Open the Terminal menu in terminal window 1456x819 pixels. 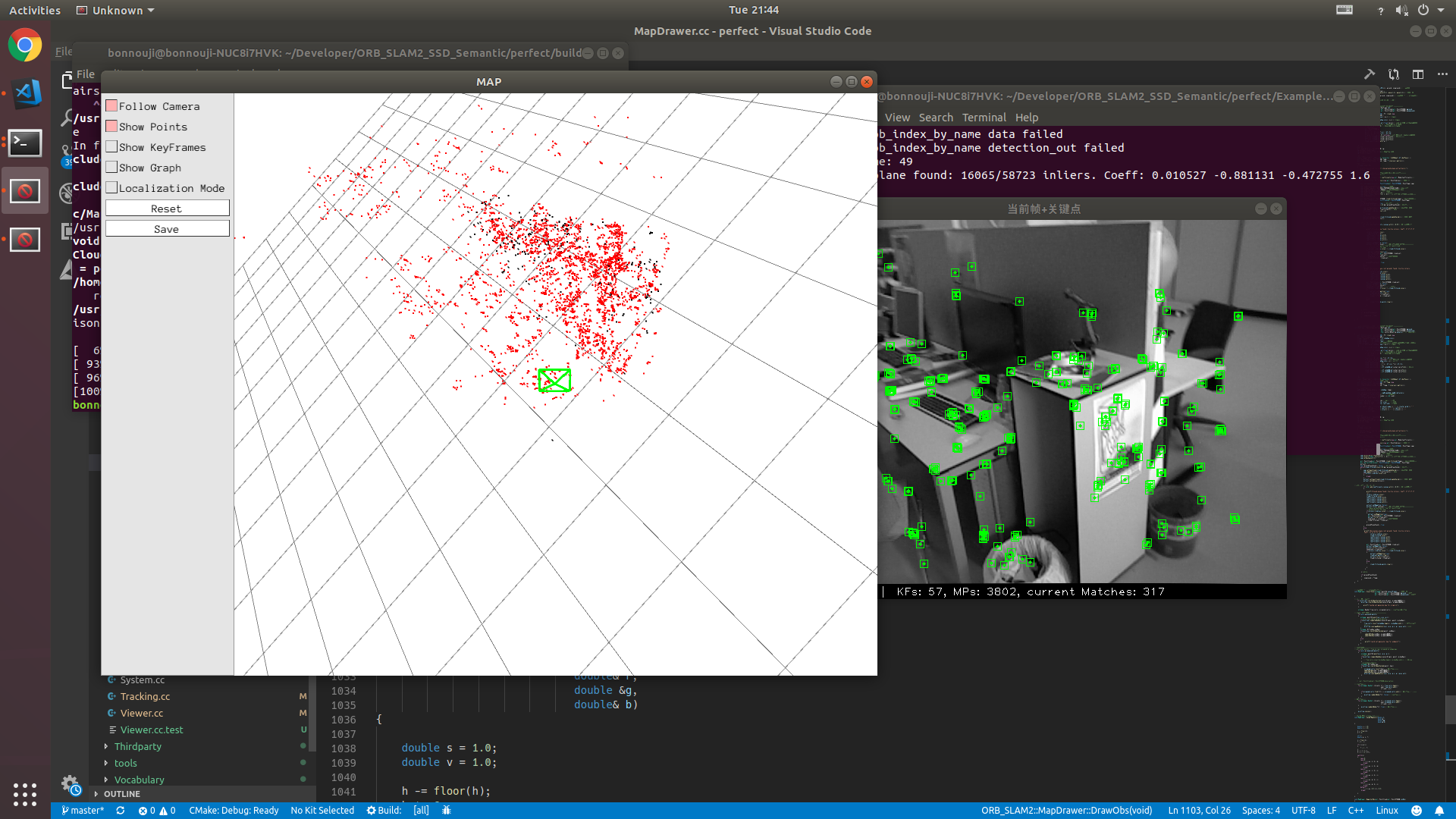pos(984,118)
